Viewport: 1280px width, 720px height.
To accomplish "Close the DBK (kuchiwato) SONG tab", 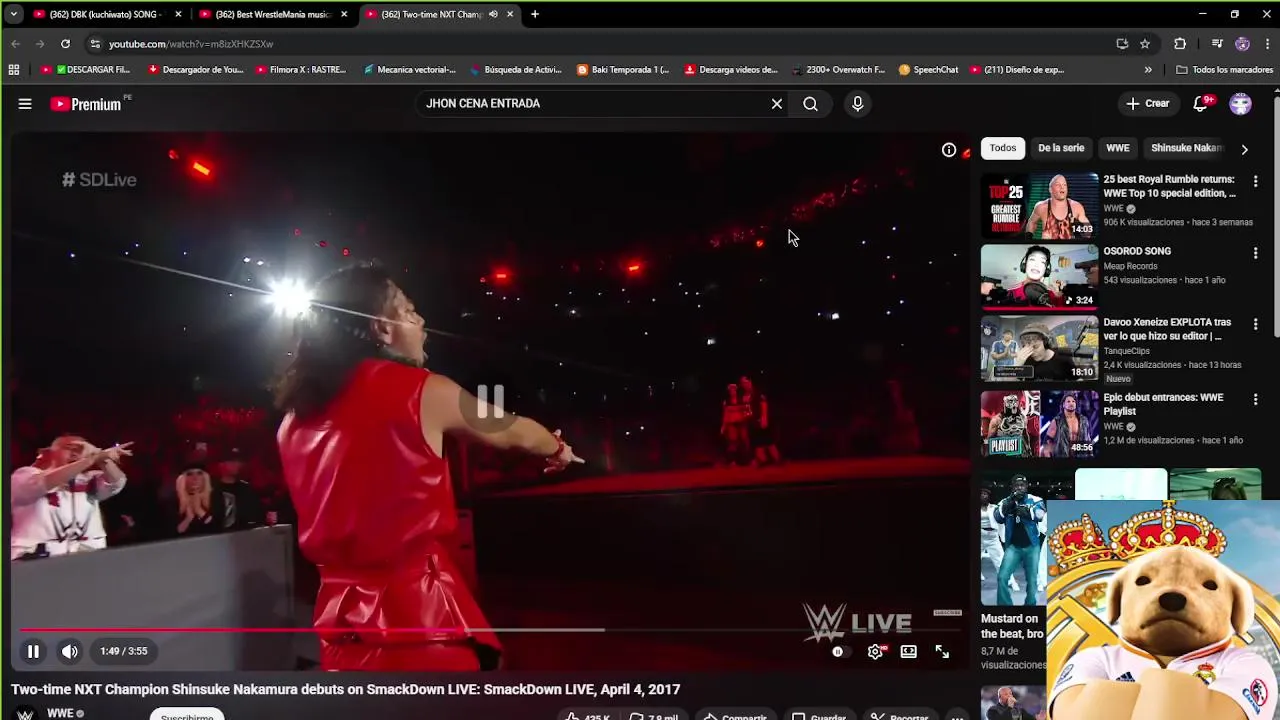I will pyautogui.click(x=178, y=15).
